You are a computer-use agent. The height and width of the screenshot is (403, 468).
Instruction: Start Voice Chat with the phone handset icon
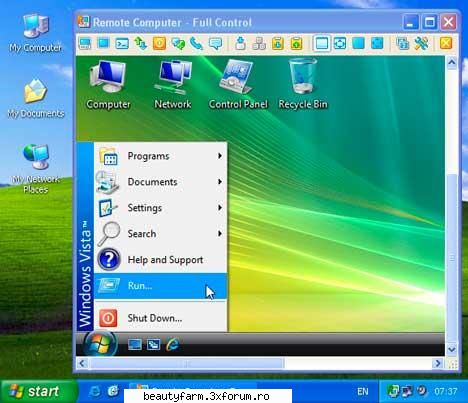(x=197, y=44)
